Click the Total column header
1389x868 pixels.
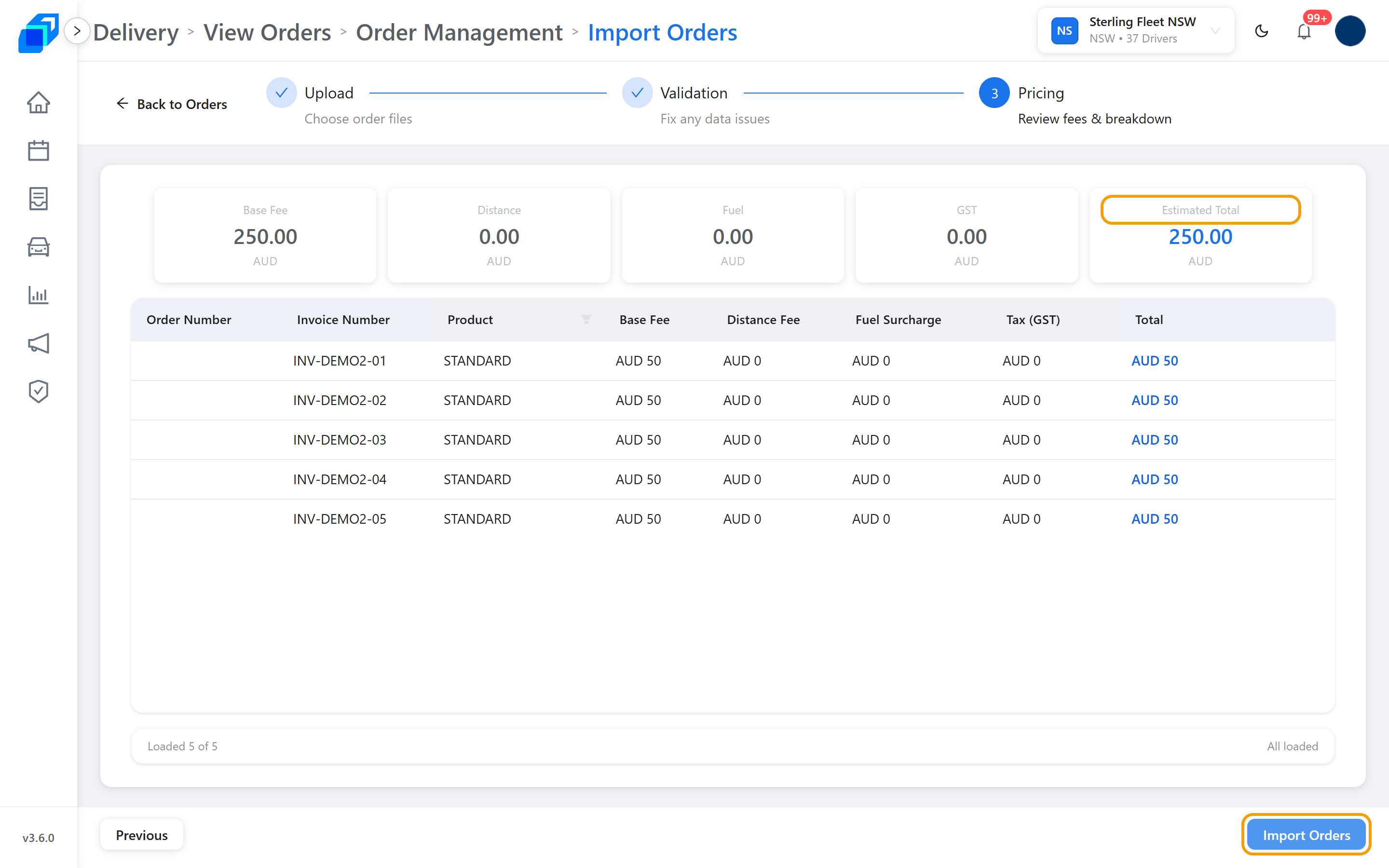pyautogui.click(x=1149, y=320)
